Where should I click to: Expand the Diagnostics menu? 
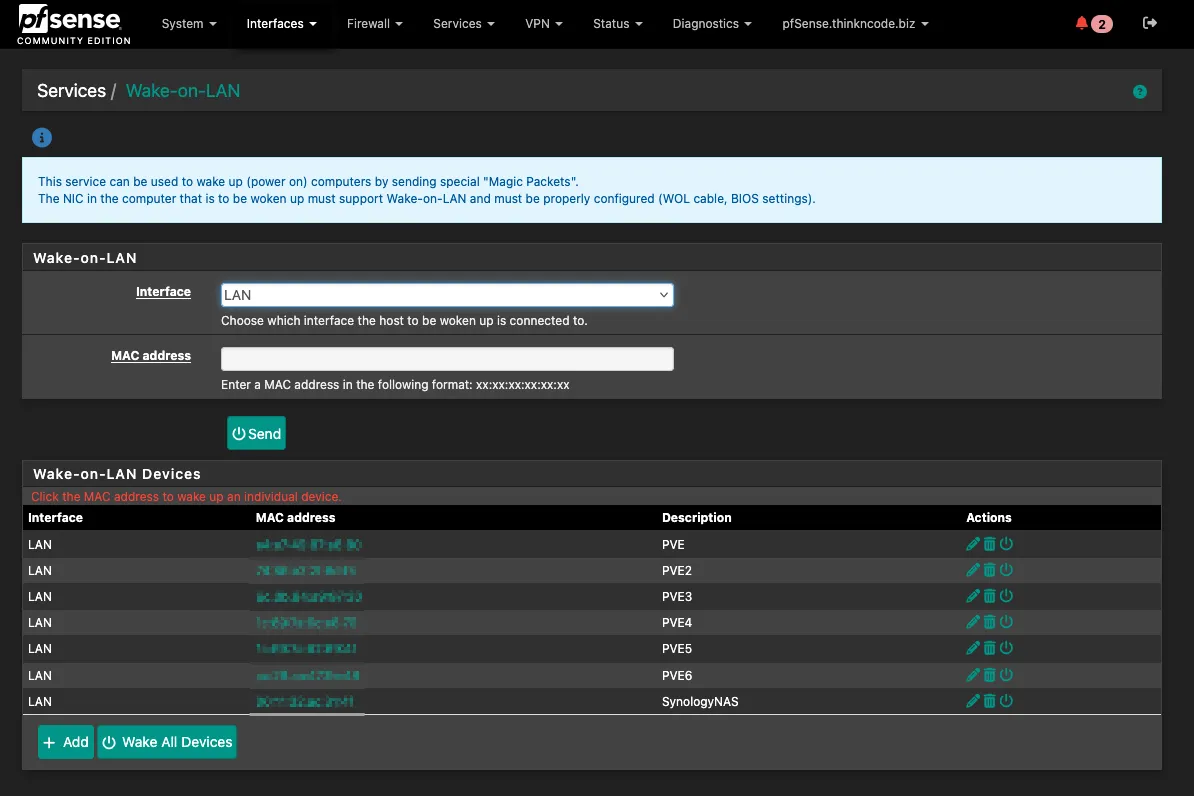(x=712, y=23)
